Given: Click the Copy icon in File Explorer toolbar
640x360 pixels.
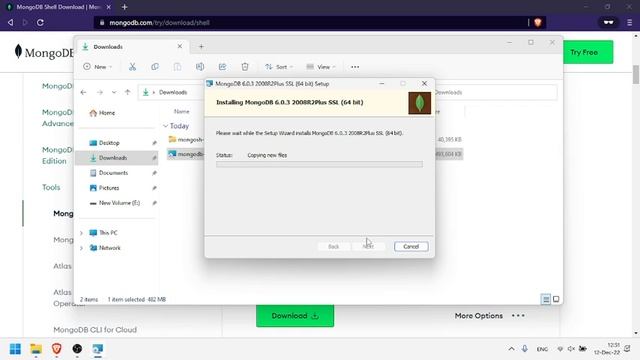Looking at the screenshot, I should (x=155, y=67).
